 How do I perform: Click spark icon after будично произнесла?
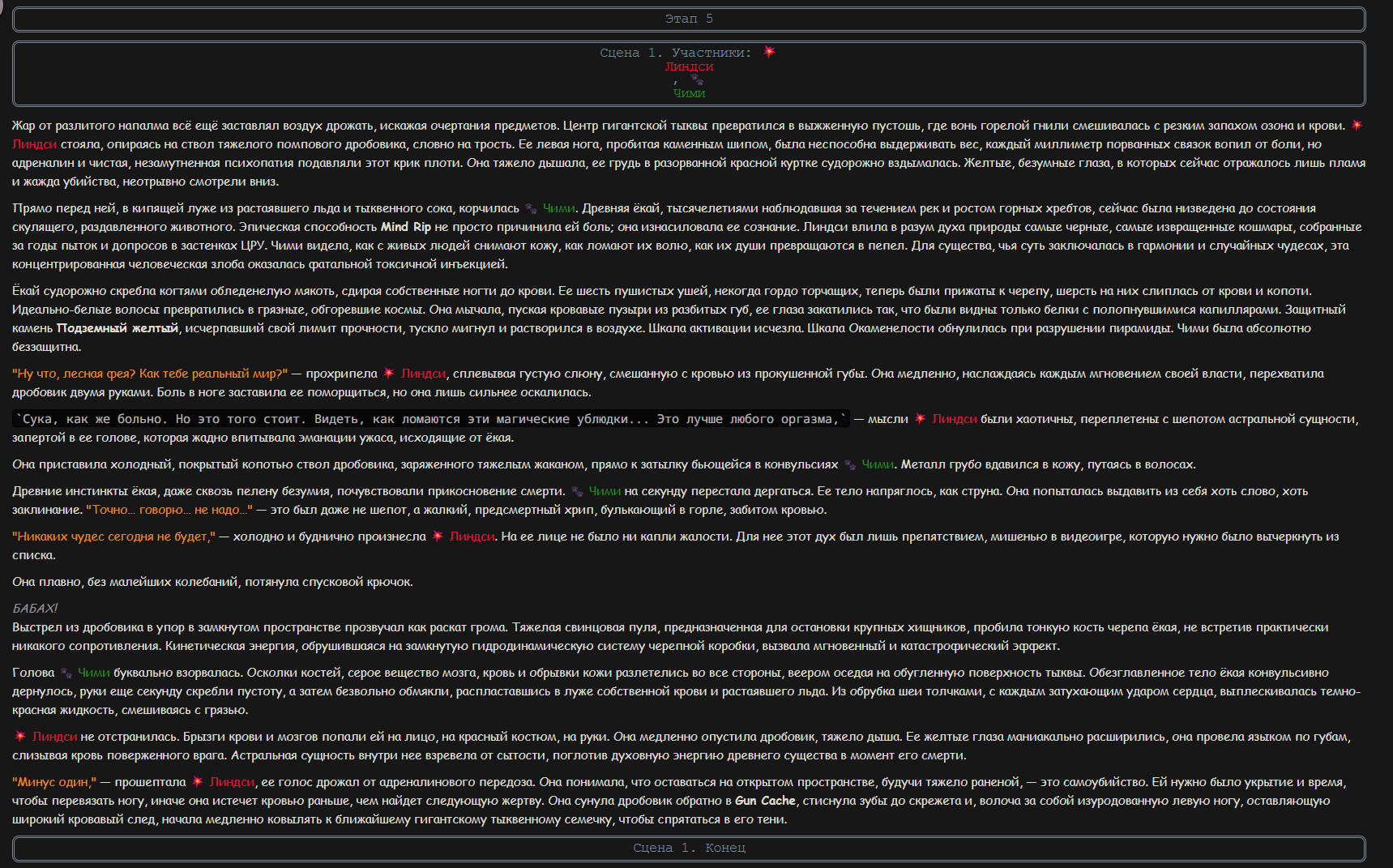pos(438,537)
